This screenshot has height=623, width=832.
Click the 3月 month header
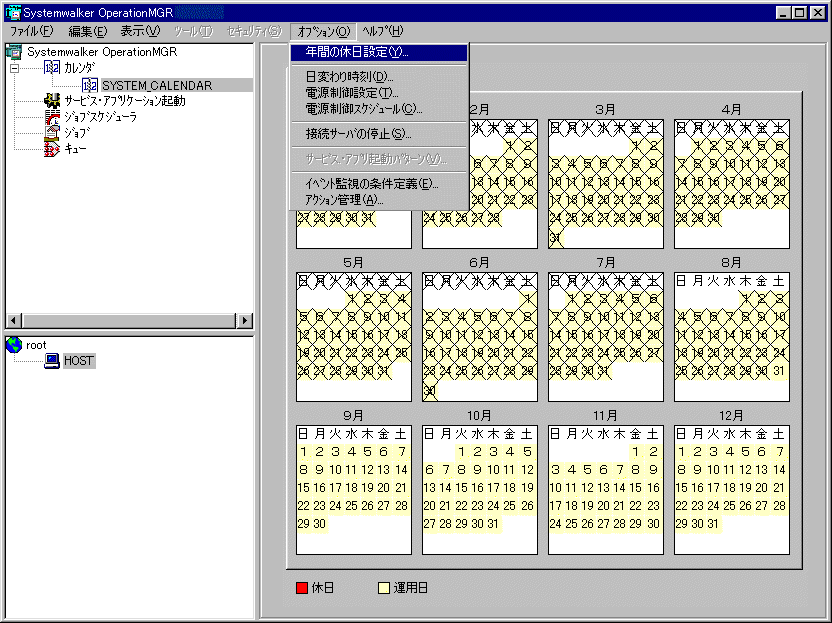click(x=605, y=110)
